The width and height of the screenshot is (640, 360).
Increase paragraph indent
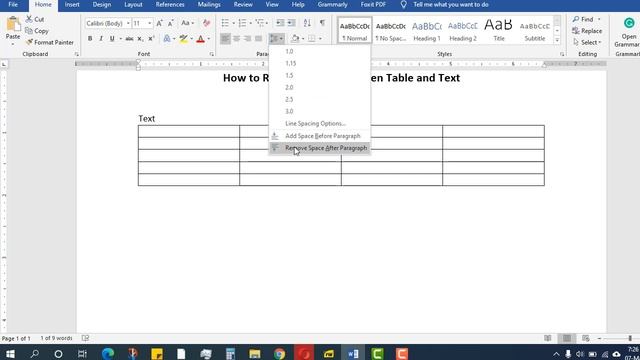click(291, 23)
